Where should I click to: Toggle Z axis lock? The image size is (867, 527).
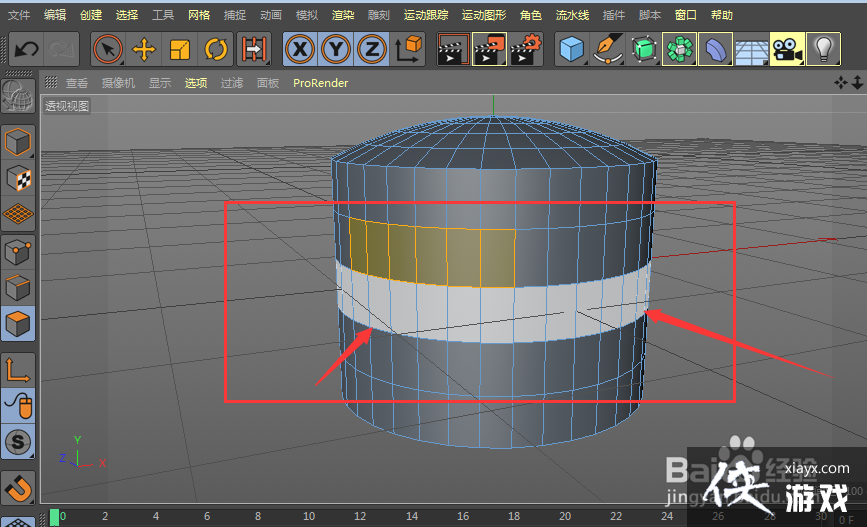371,48
